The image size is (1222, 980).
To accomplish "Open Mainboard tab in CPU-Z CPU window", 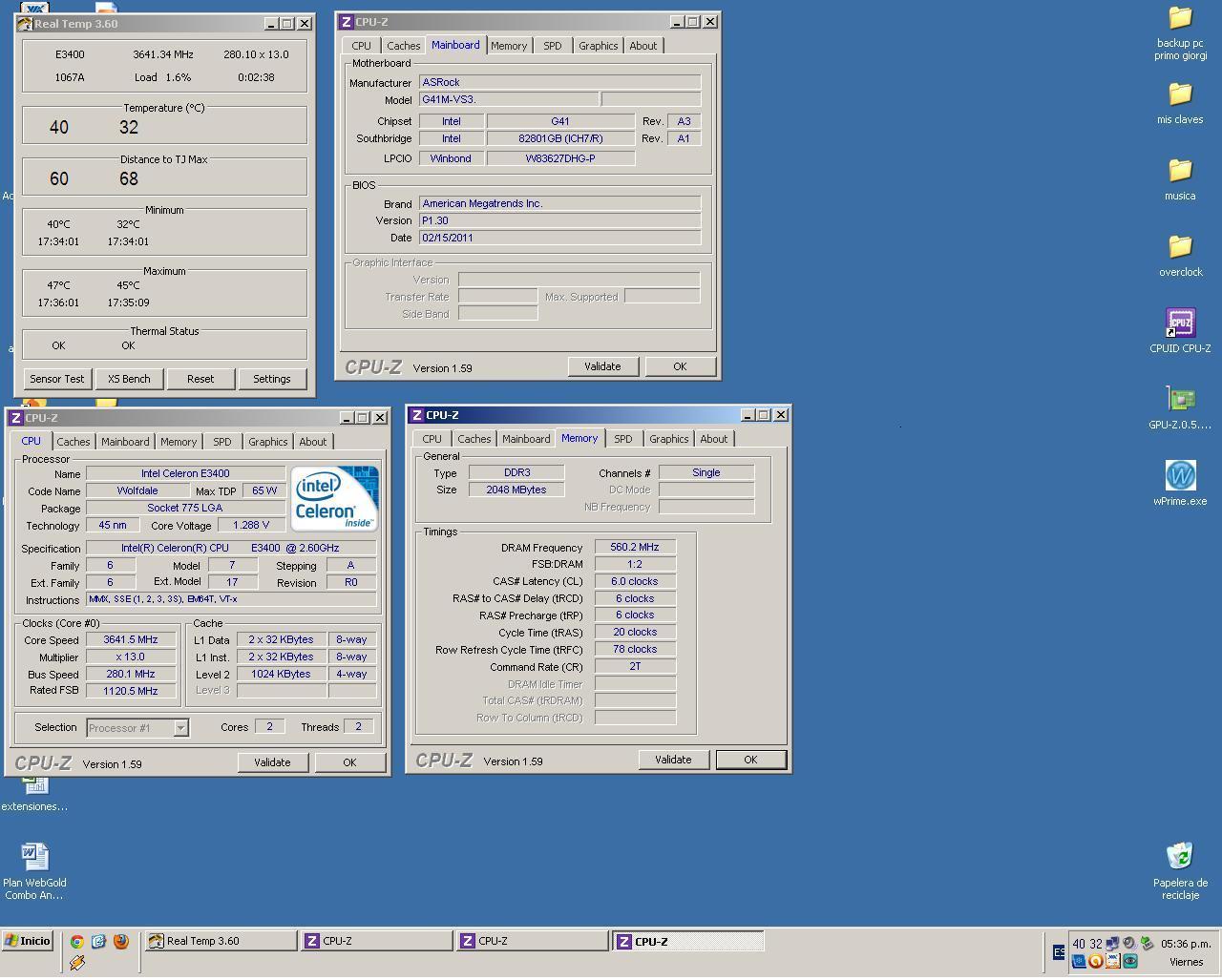I will coord(126,442).
